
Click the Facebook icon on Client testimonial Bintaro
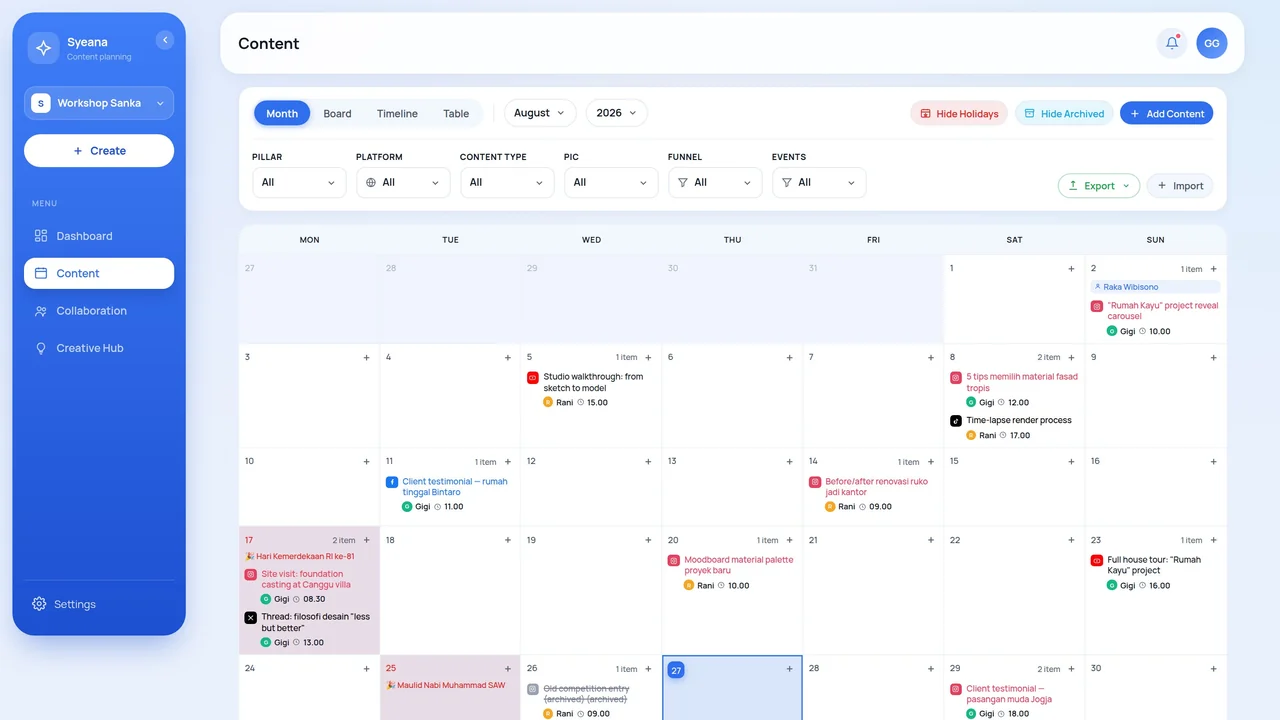click(392, 482)
